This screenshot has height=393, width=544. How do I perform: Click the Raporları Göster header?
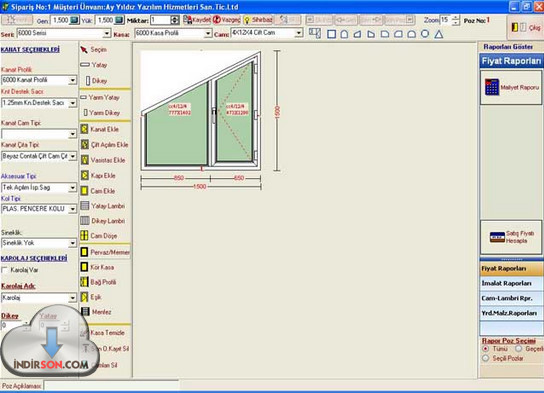508,47
